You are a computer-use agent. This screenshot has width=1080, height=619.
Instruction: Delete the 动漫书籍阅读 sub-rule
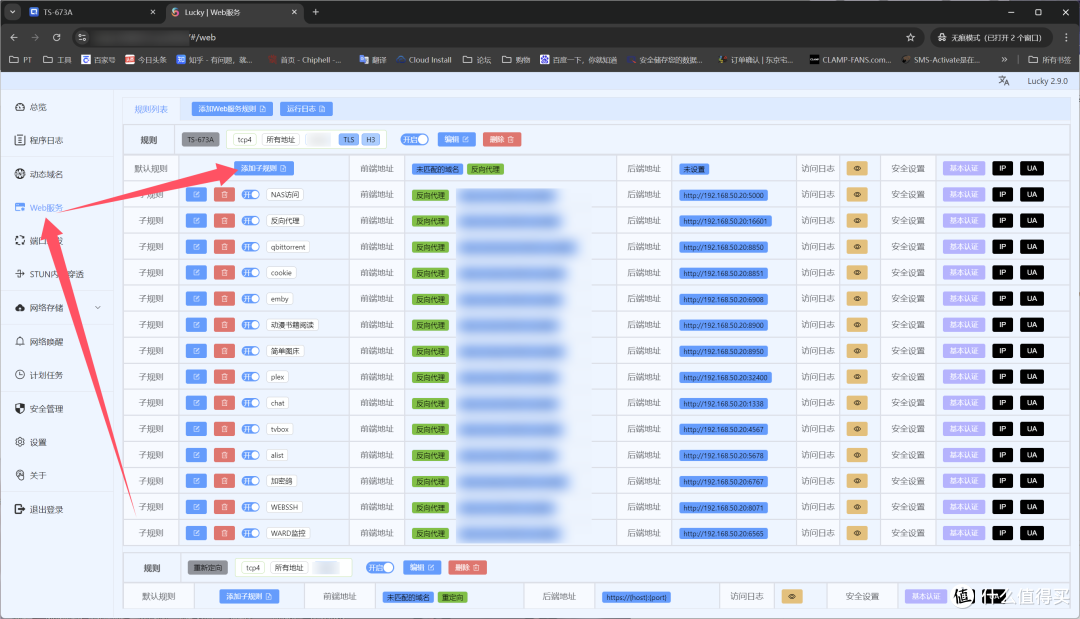[x=224, y=325]
